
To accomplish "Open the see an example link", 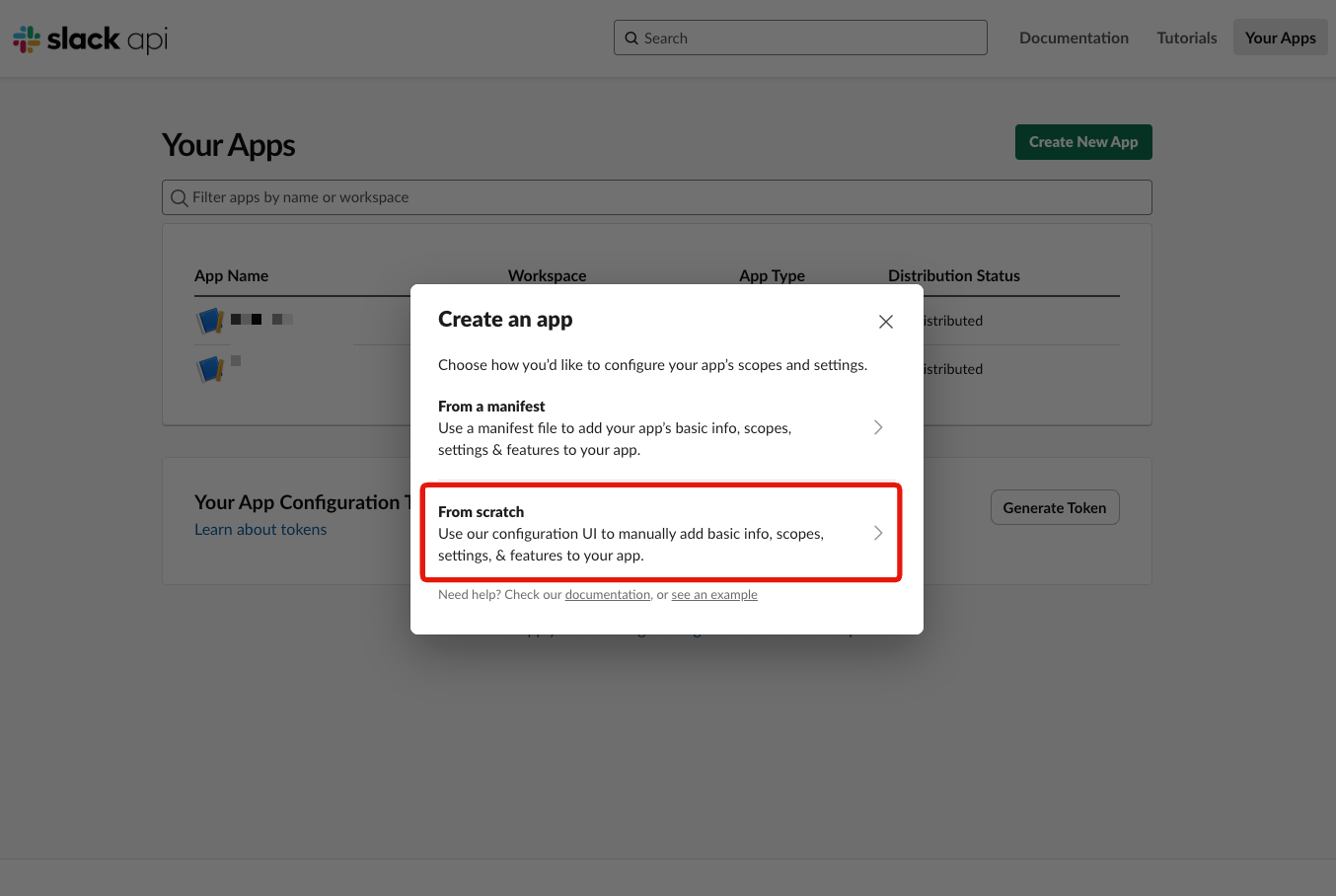I will (714, 595).
